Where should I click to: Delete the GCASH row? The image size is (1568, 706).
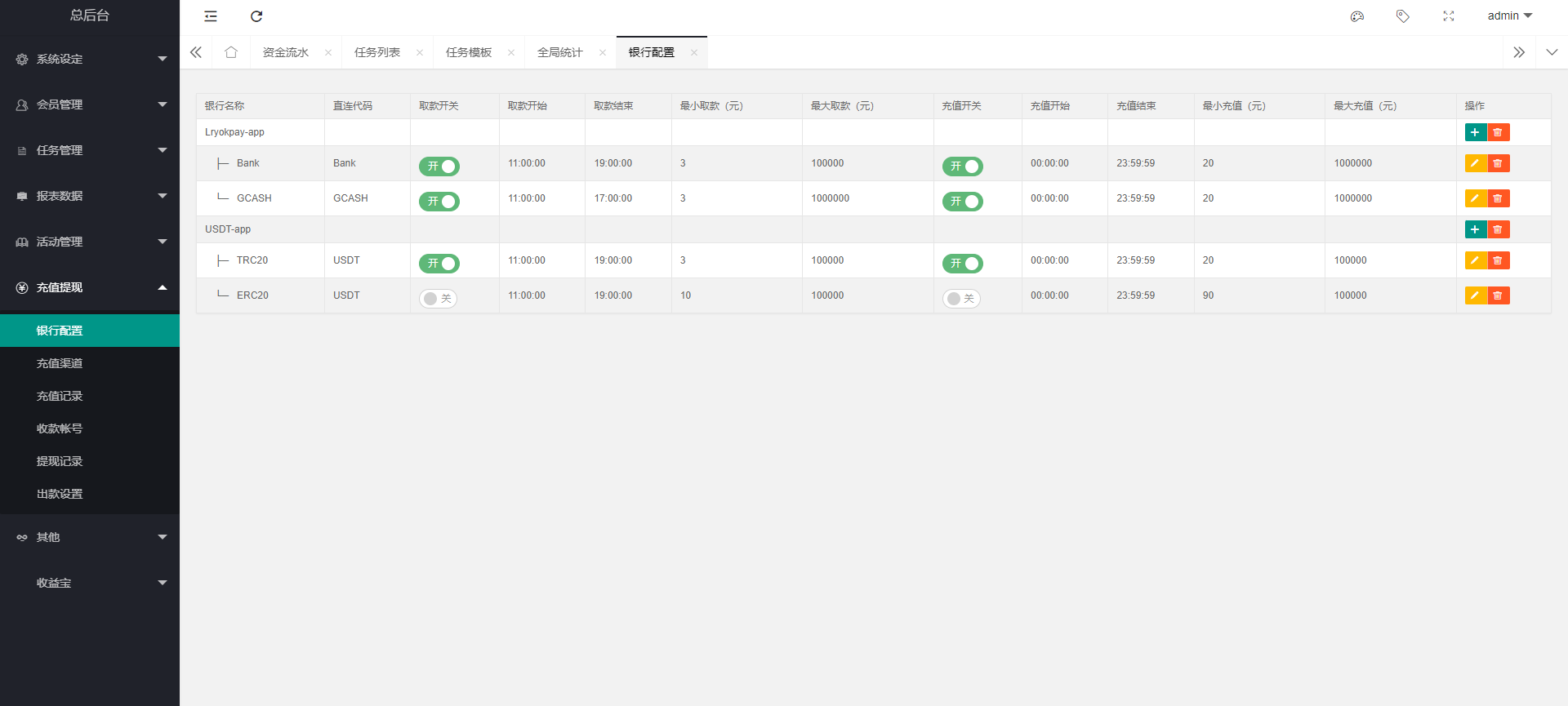pyautogui.click(x=1498, y=198)
